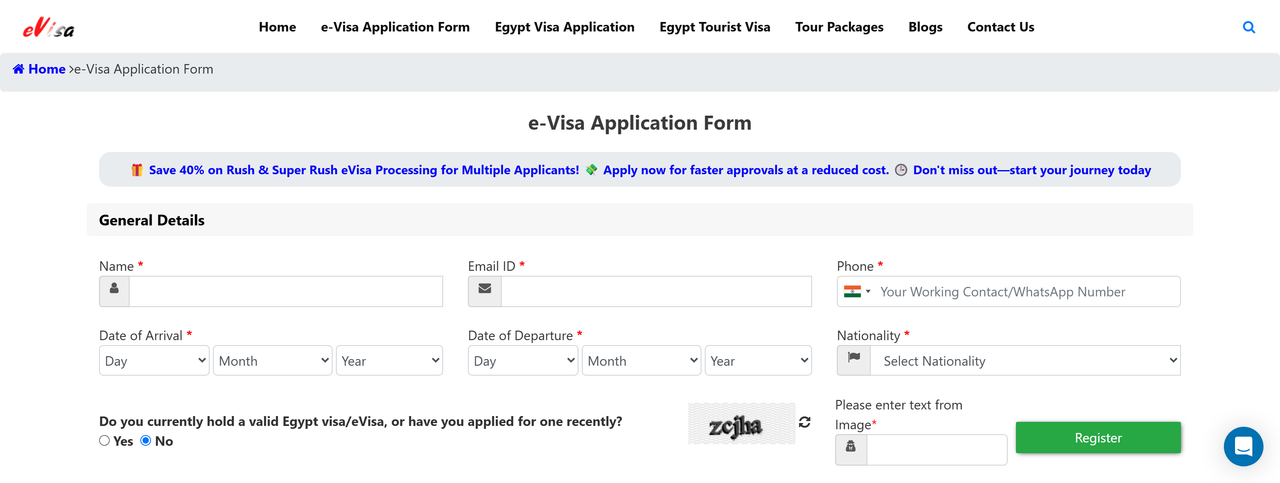Open Date of Arrival Year dropdown
Image resolution: width=1280 pixels, height=483 pixels.
(x=389, y=361)
